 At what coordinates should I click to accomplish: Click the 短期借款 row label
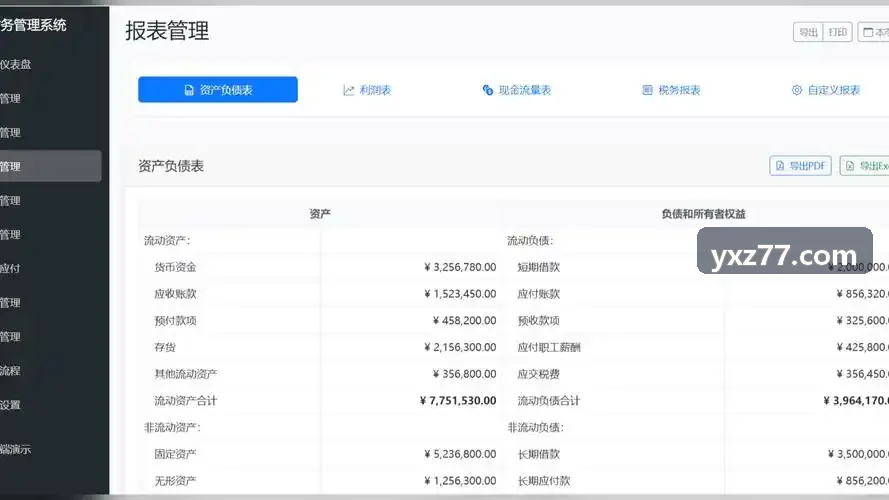tap(539, 267)
